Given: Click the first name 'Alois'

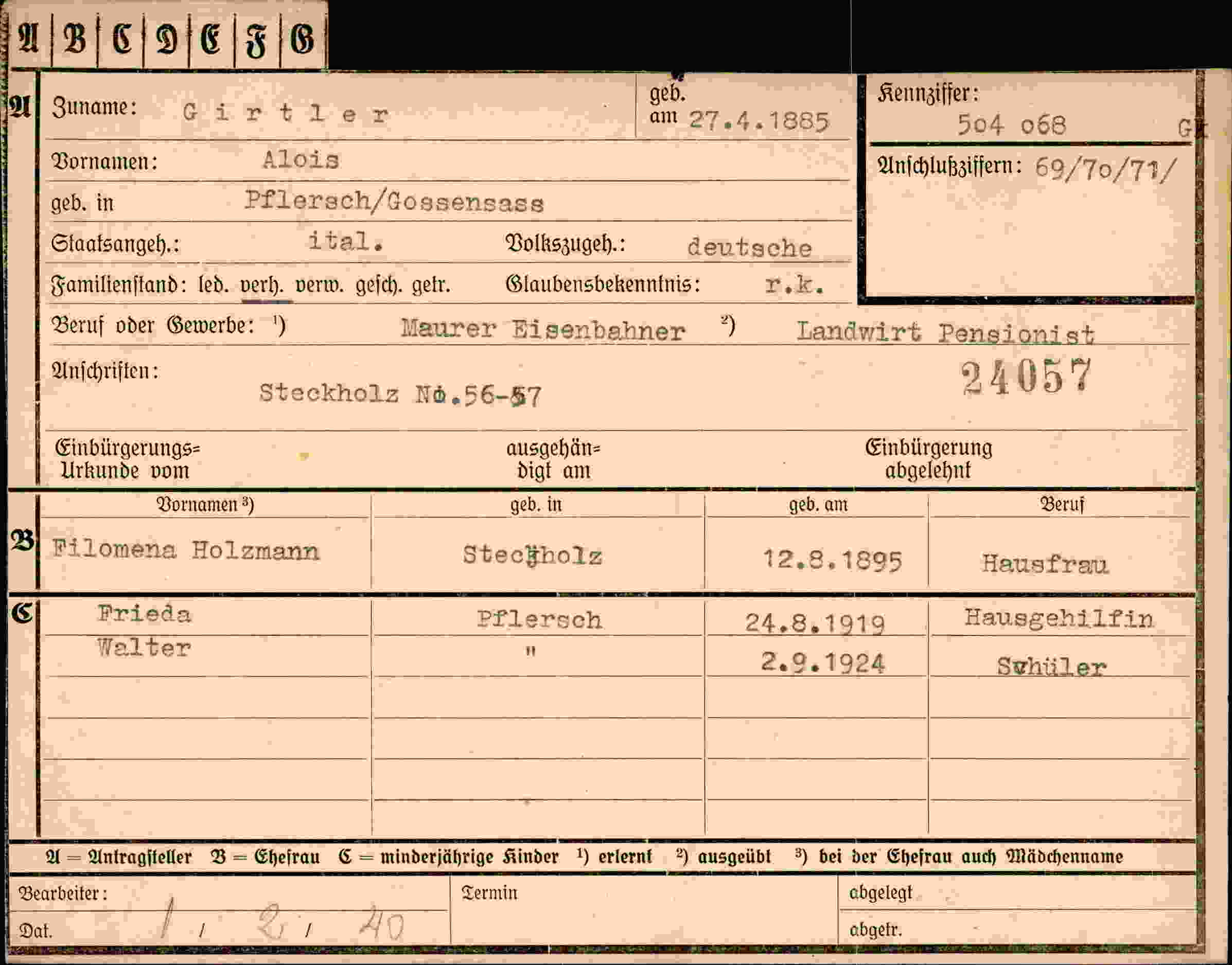Looking at the screenshot, I should (301, 160).
